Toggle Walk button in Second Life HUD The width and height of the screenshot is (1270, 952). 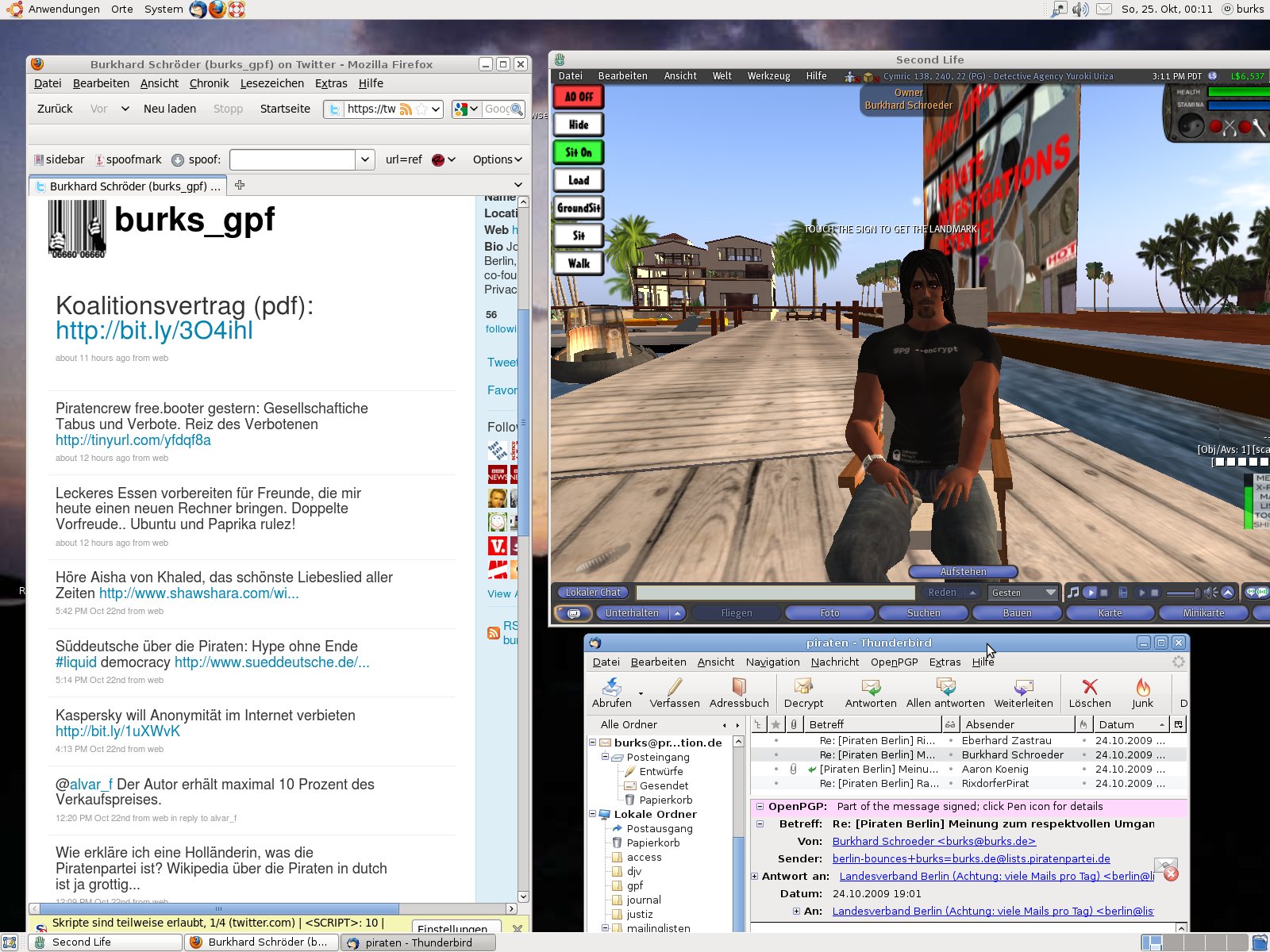(579, 263)
